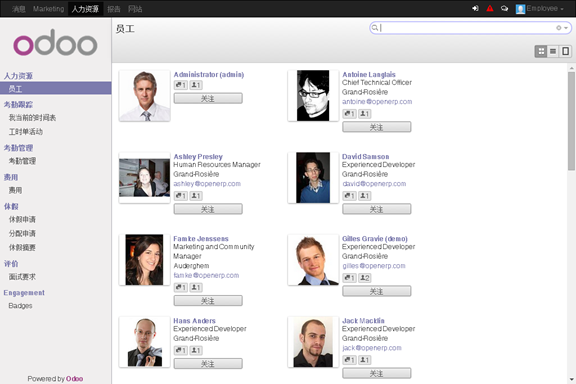The width and height of the screenshot is (576, 384).
Task: Click Administrator's message count icon
Action: tap(180, 85)
